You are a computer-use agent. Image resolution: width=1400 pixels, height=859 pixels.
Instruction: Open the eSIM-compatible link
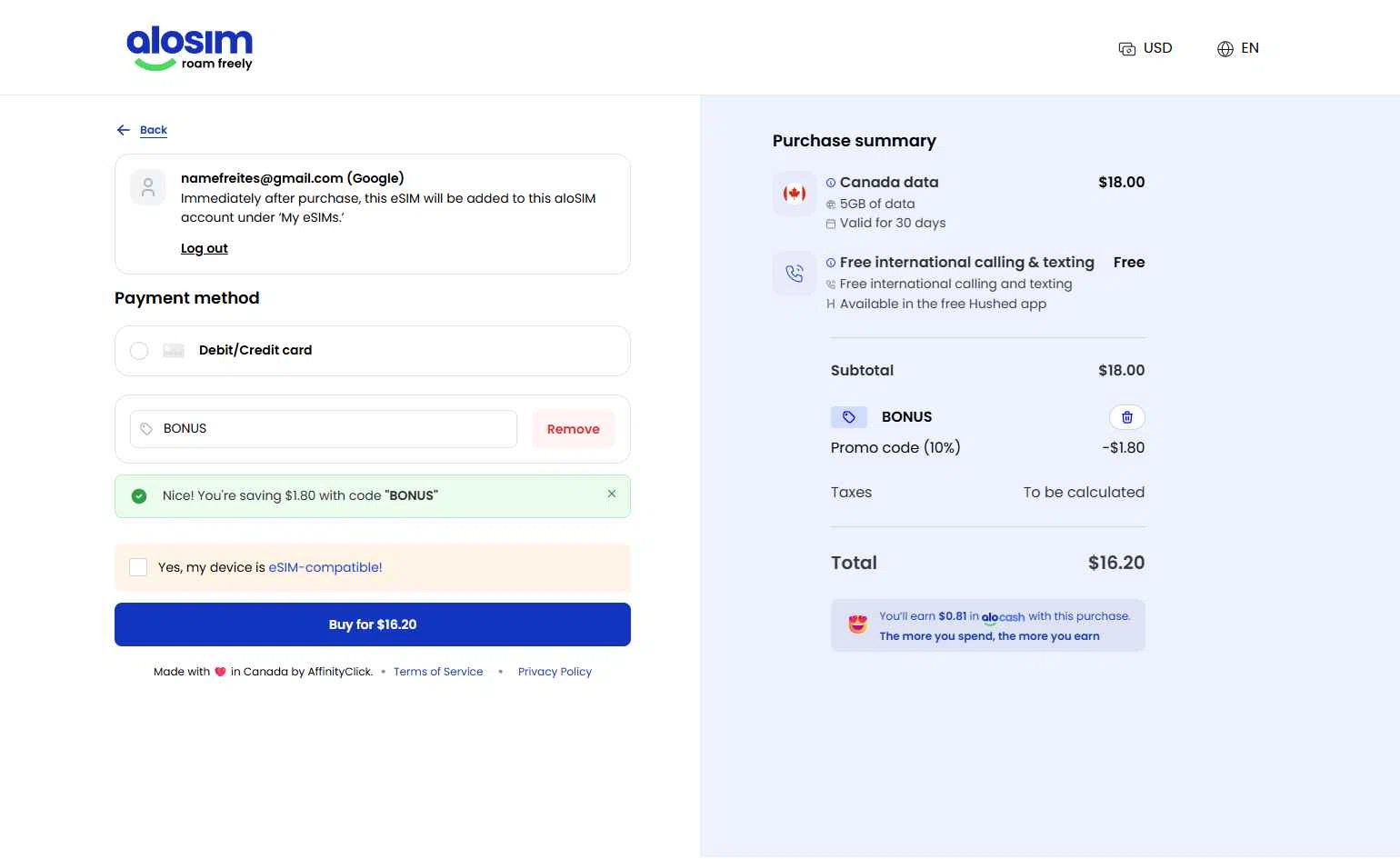point(325,567)
